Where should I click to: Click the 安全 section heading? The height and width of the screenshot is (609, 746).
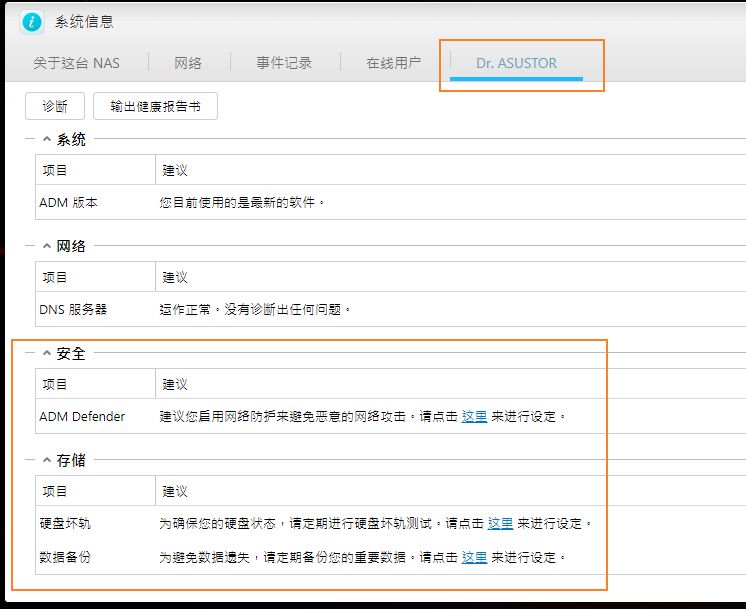[71, 354]
